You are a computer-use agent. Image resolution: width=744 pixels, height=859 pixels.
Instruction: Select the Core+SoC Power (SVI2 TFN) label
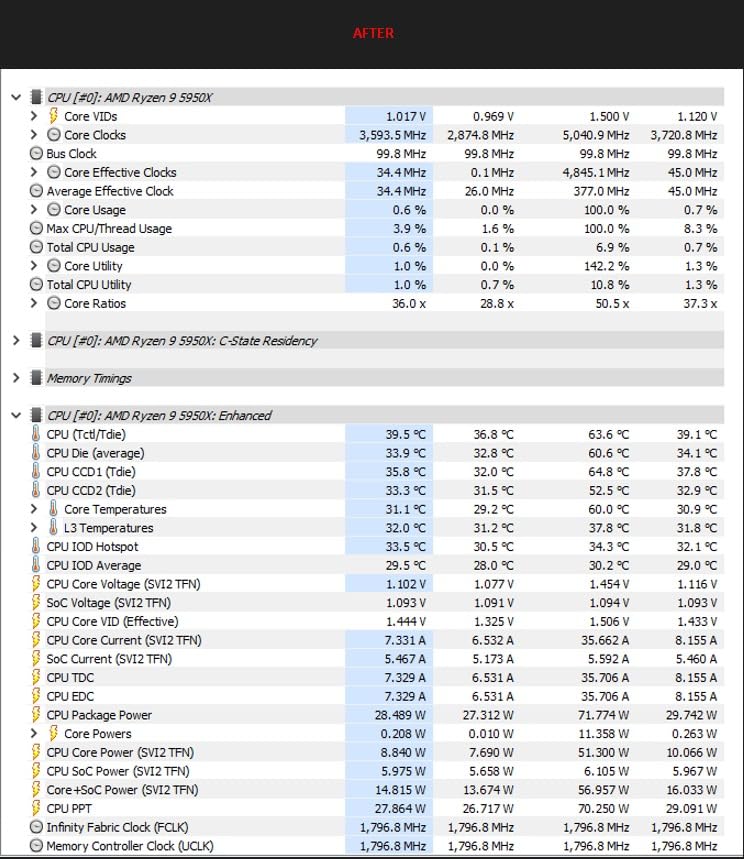[122, 789]
